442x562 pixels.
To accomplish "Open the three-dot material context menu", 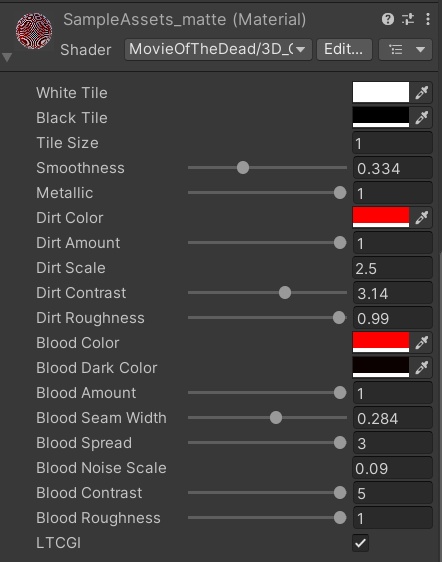I will click(428, 19).
